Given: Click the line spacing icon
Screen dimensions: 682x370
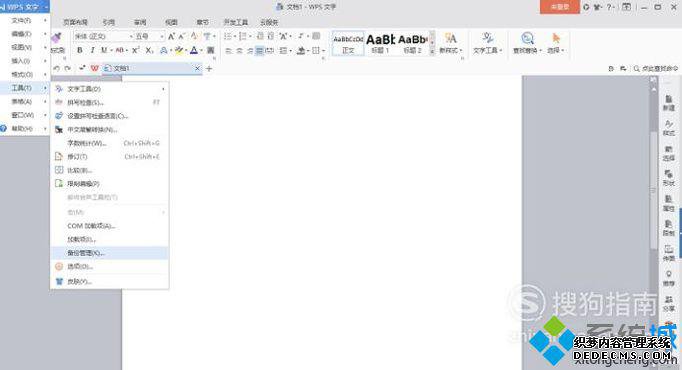Looking at the screenshot, I should tap(284, 51).
